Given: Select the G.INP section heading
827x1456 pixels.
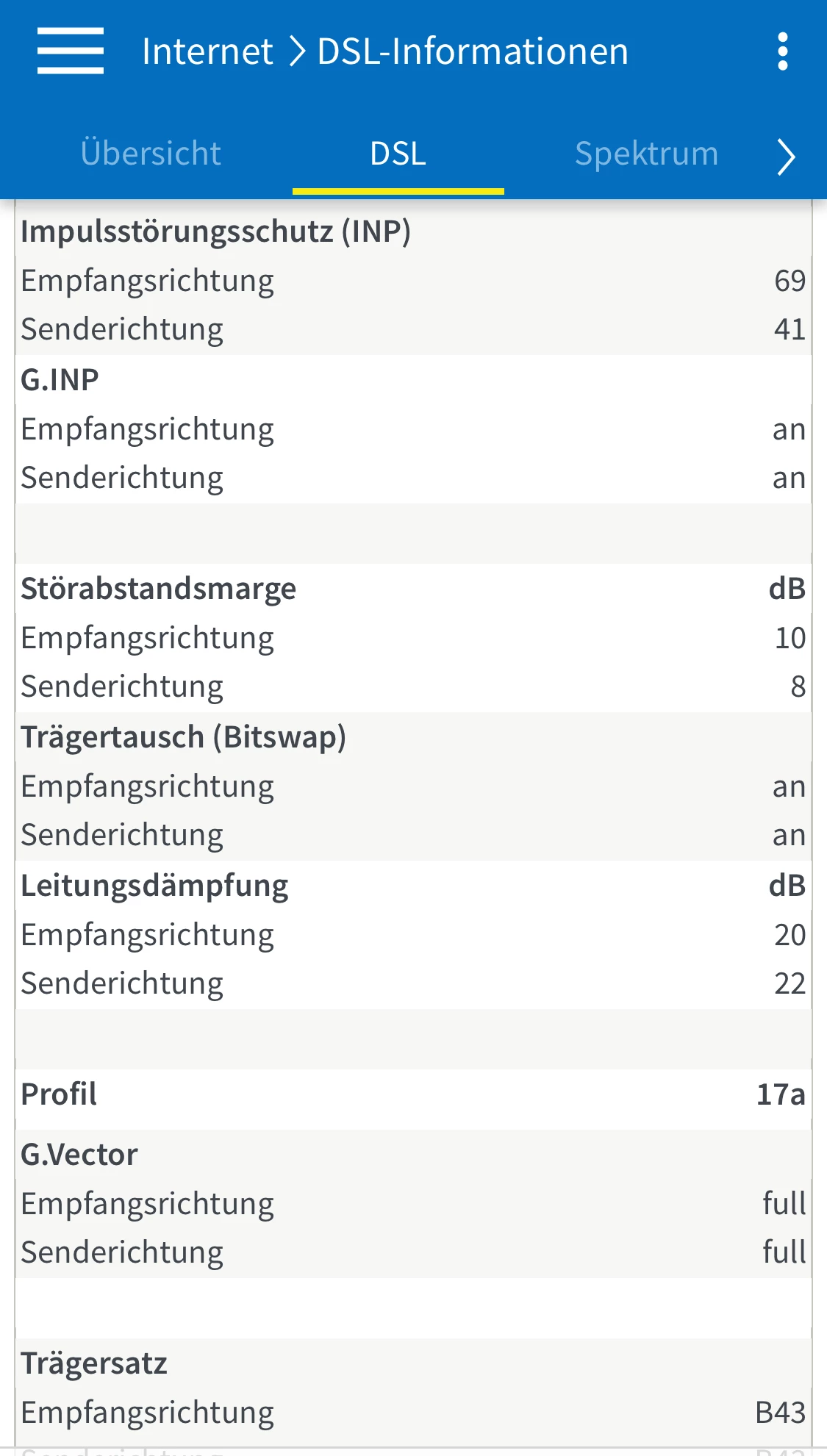Looking at the screenshot, I should click(x=60, y=380).
